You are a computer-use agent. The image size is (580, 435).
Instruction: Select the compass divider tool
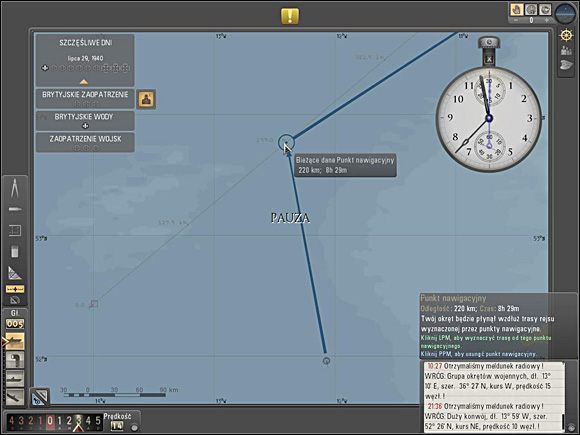pos(14,189)
